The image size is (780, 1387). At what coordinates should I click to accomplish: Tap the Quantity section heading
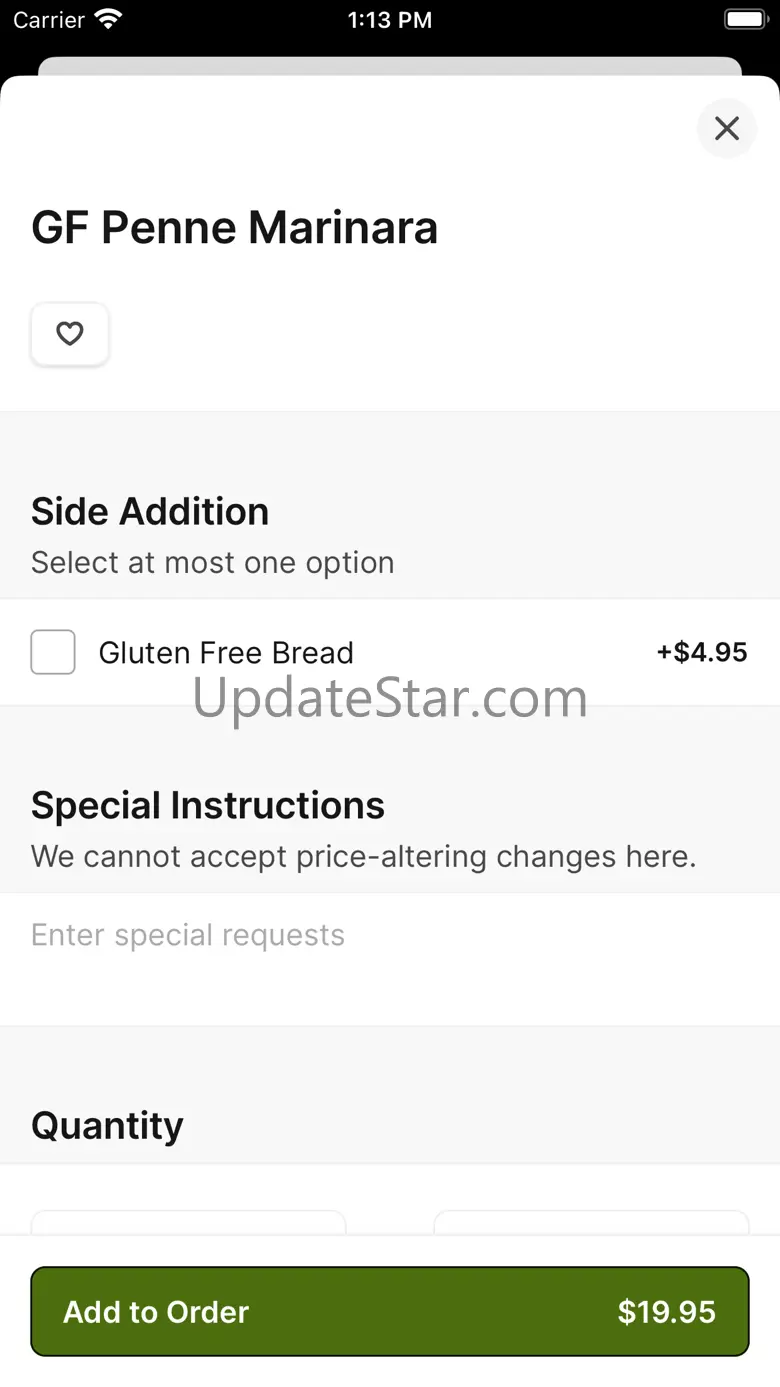pyautogui.click(x=107, y=1125)
